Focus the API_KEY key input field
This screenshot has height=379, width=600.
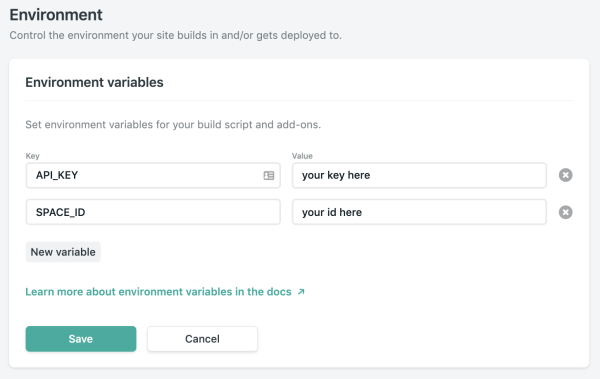point(153,175)
